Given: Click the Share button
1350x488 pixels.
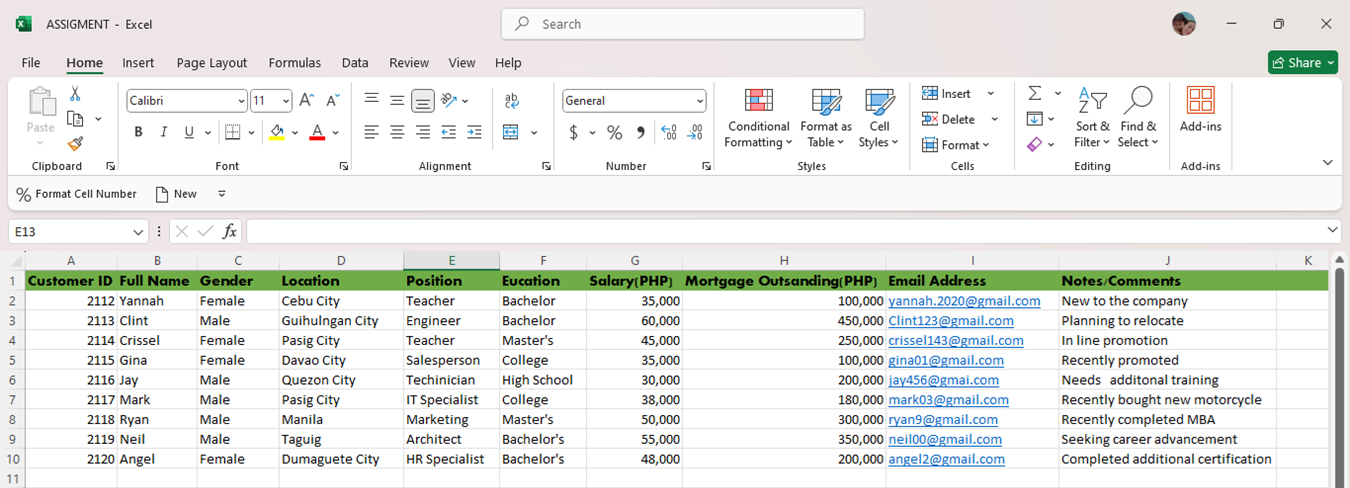Looking at the screenshot, I should 1303,62.
